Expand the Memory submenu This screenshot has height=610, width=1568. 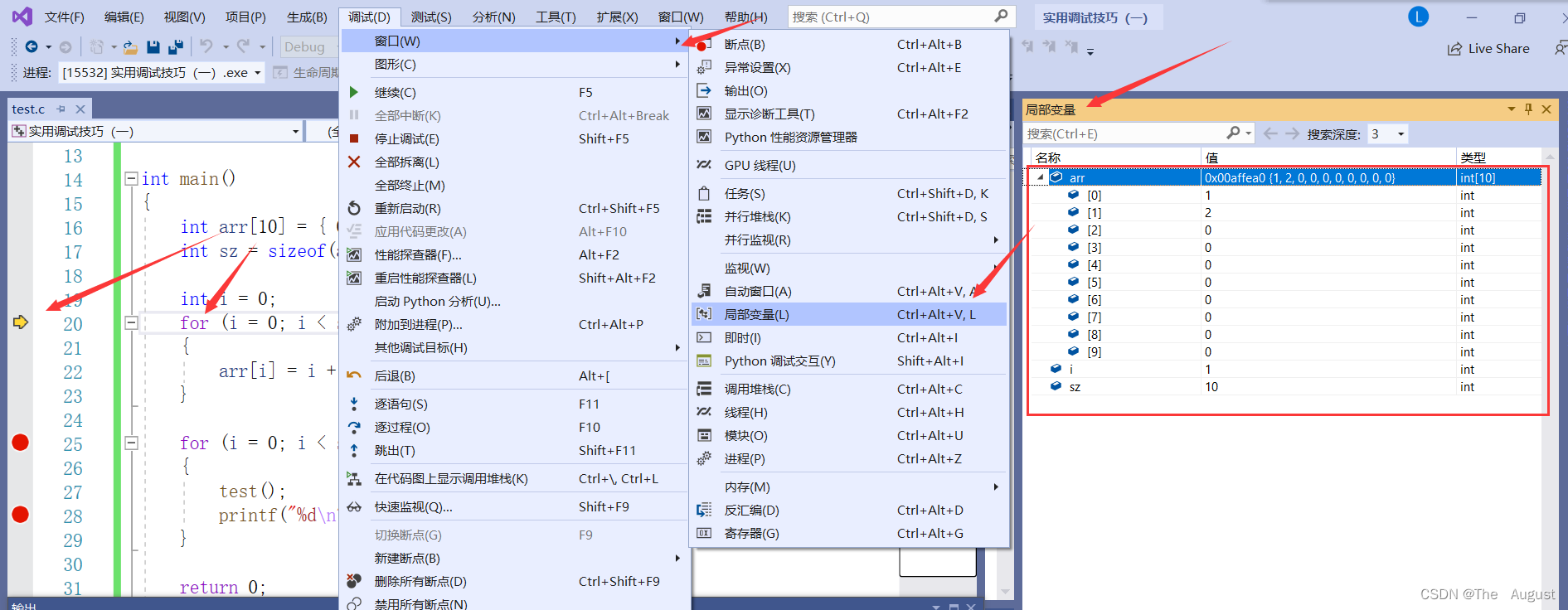[849, 487]
